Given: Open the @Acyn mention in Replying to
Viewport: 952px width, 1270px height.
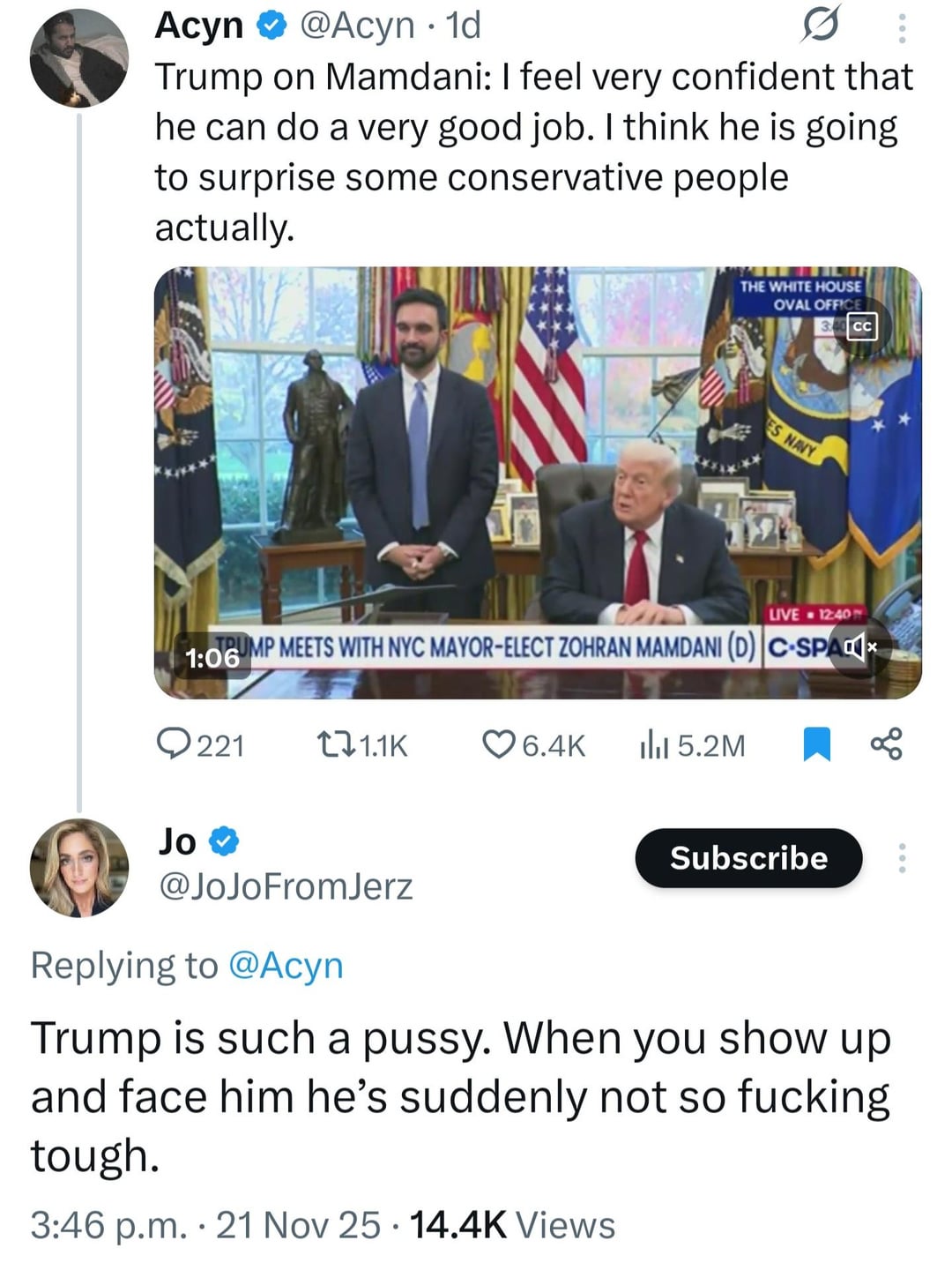Looking at the screenshot, I should click(x=286, y=965).
